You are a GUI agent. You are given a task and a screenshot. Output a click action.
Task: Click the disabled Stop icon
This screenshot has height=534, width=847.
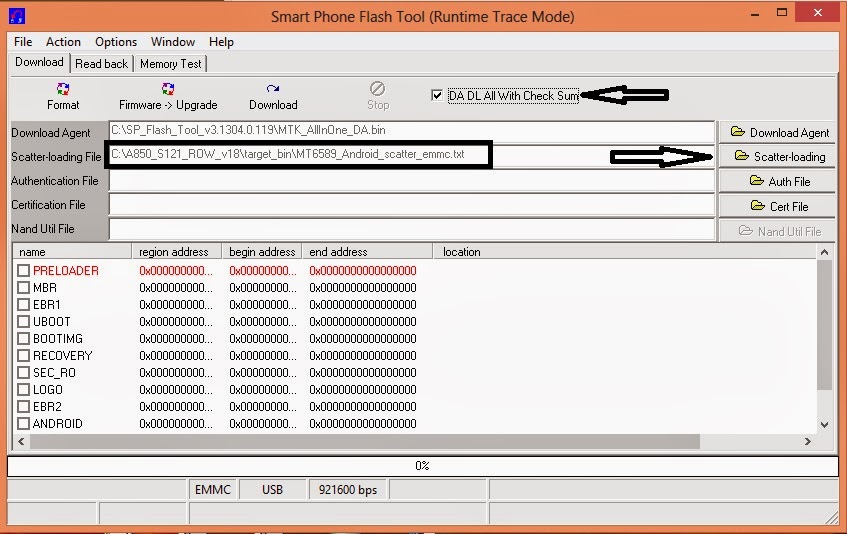point(378,89)
